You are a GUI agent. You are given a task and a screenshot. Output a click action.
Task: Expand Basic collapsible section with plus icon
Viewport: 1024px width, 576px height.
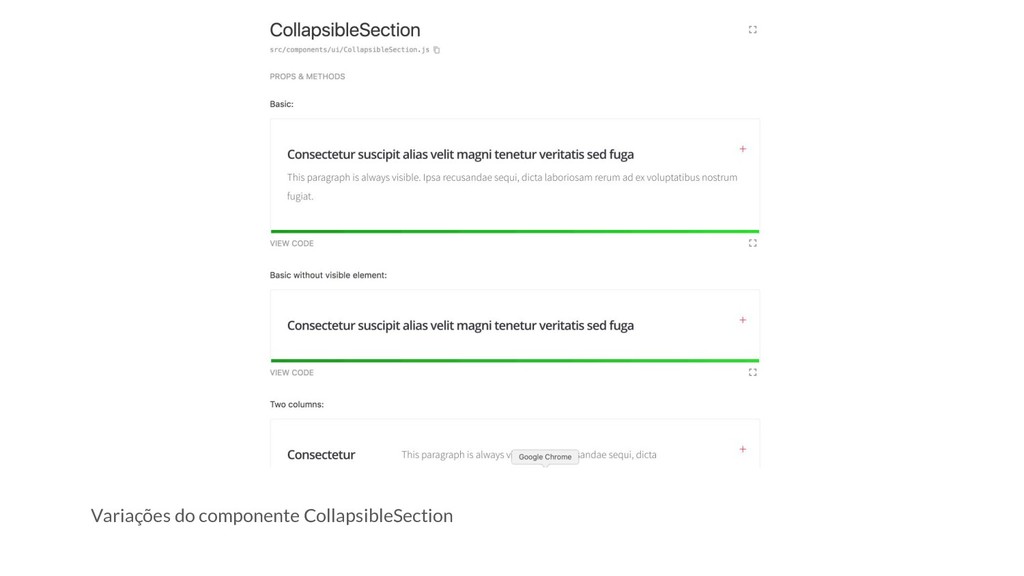742,149
